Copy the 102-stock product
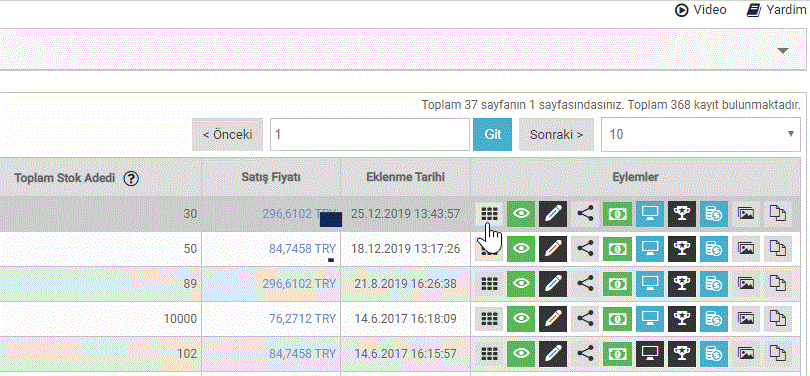 click(777, 354)
